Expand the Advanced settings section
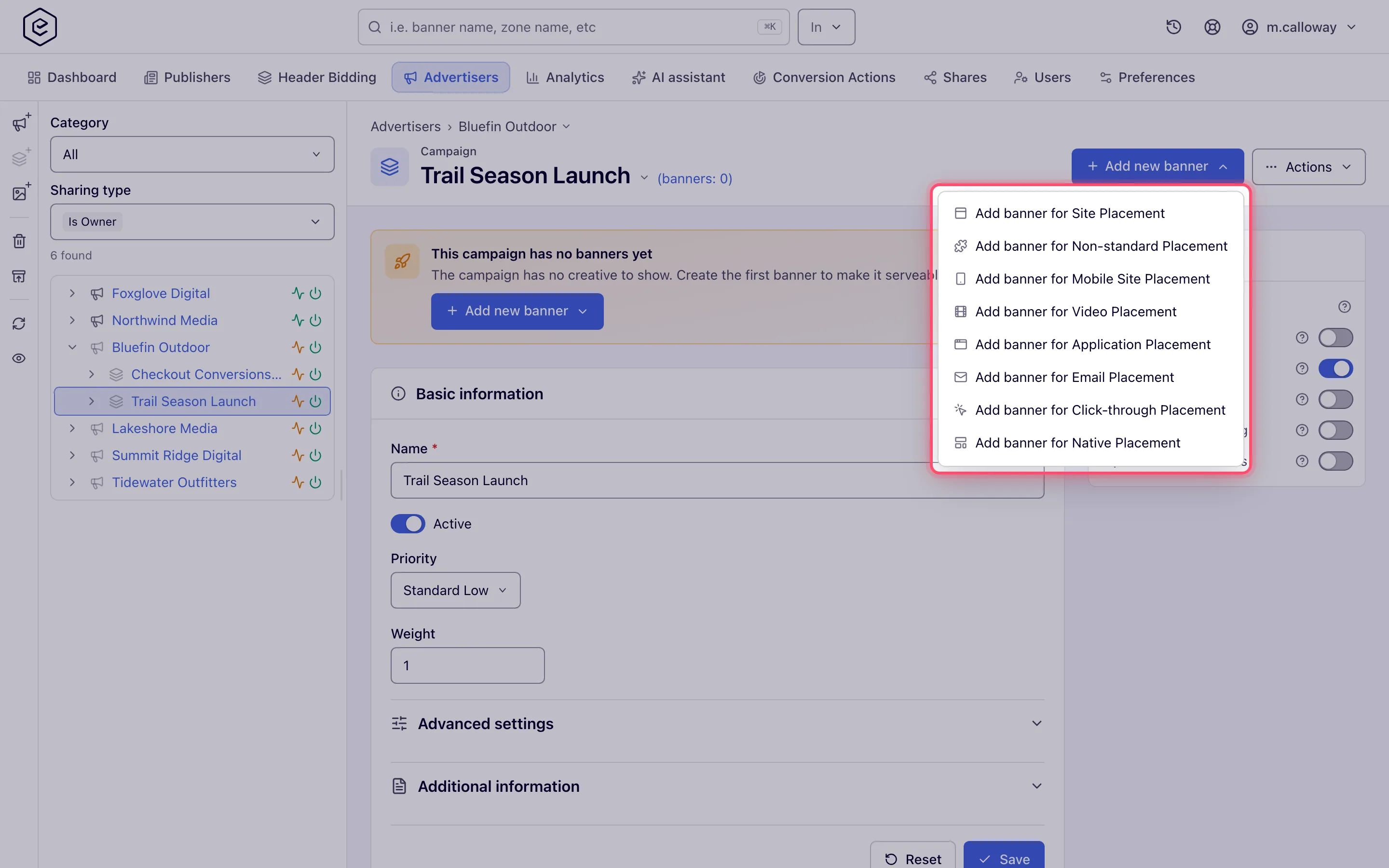 click(718, 723)
